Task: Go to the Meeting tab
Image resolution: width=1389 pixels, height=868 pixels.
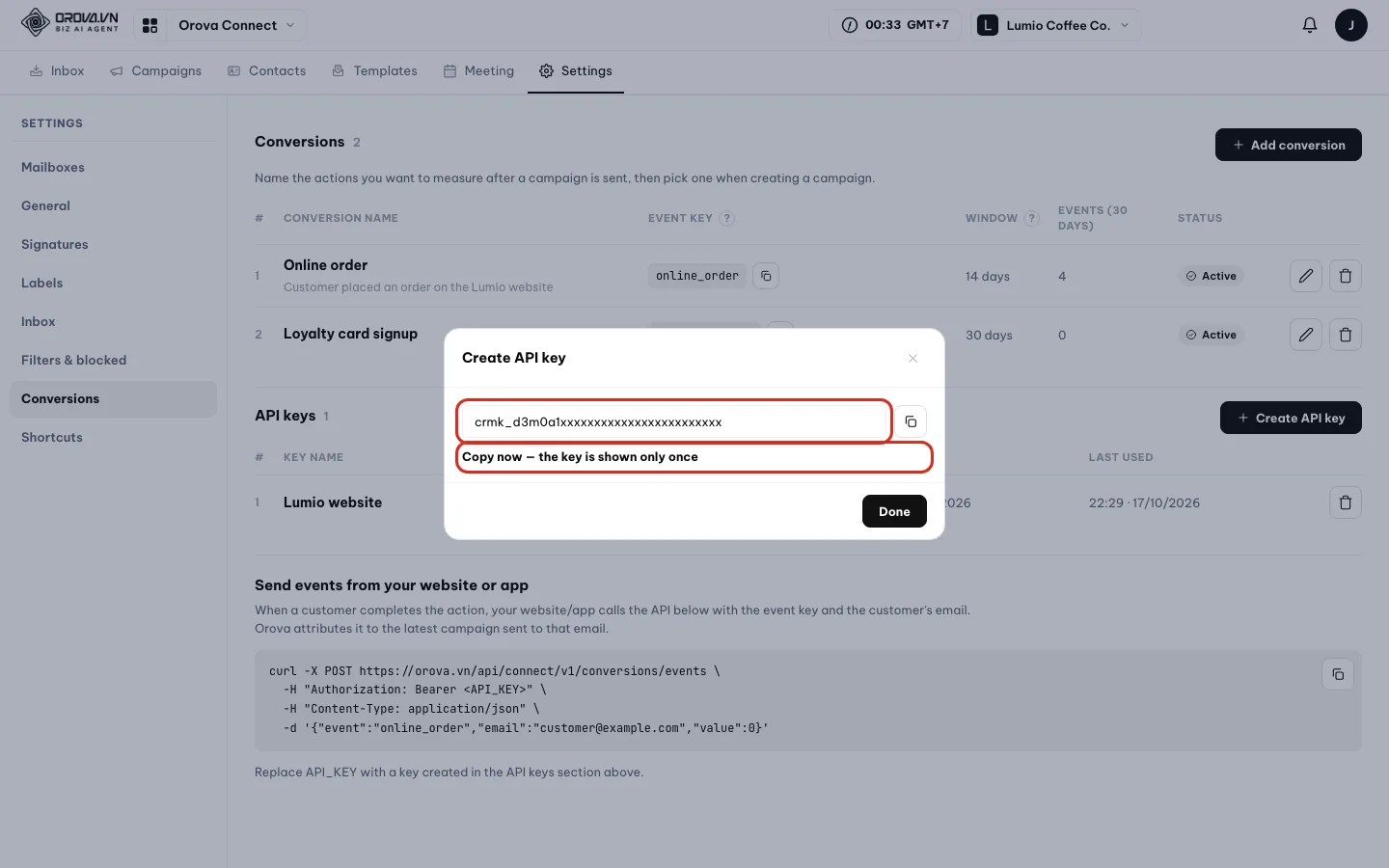Action: [x=478, y=70]
